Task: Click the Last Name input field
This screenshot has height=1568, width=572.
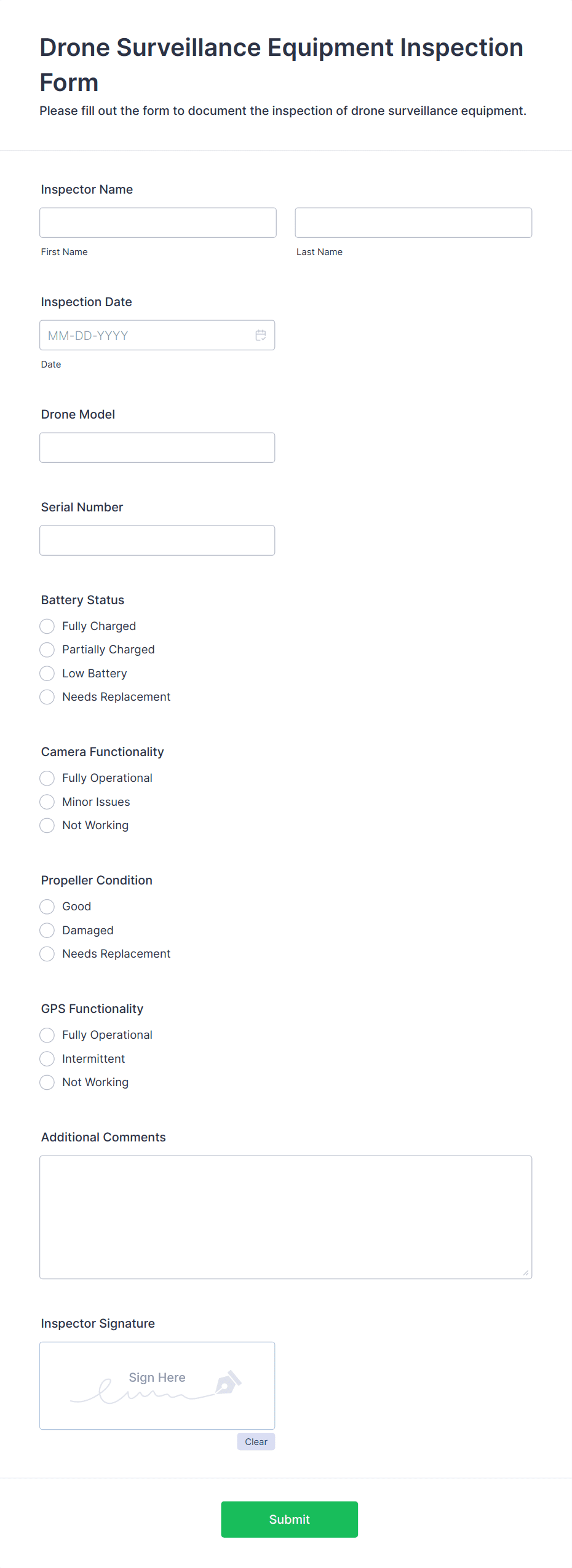Action: click(x=413, y=222)
